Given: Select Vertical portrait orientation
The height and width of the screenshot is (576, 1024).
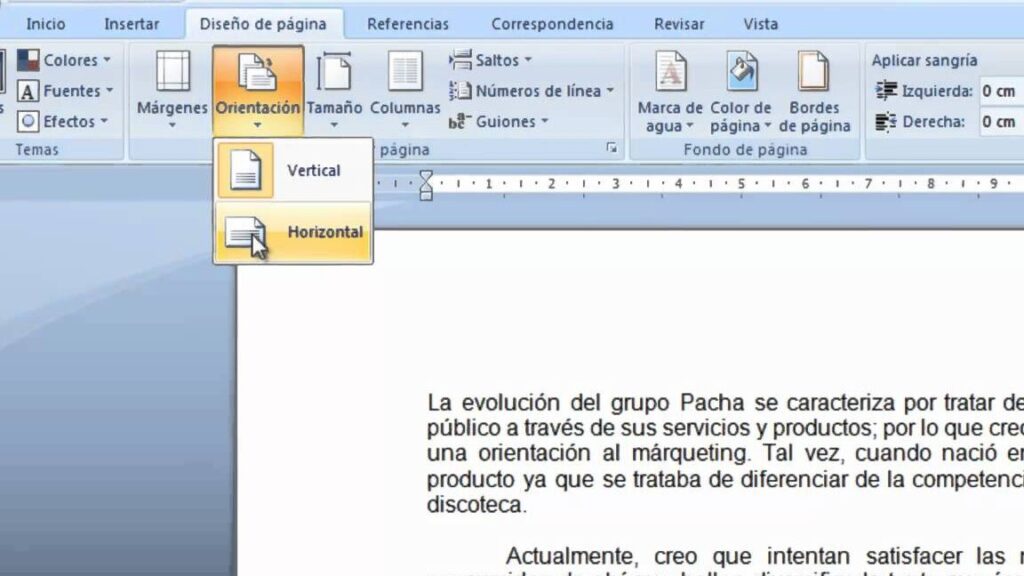Looking at the screenshot, I should point(293,170).
